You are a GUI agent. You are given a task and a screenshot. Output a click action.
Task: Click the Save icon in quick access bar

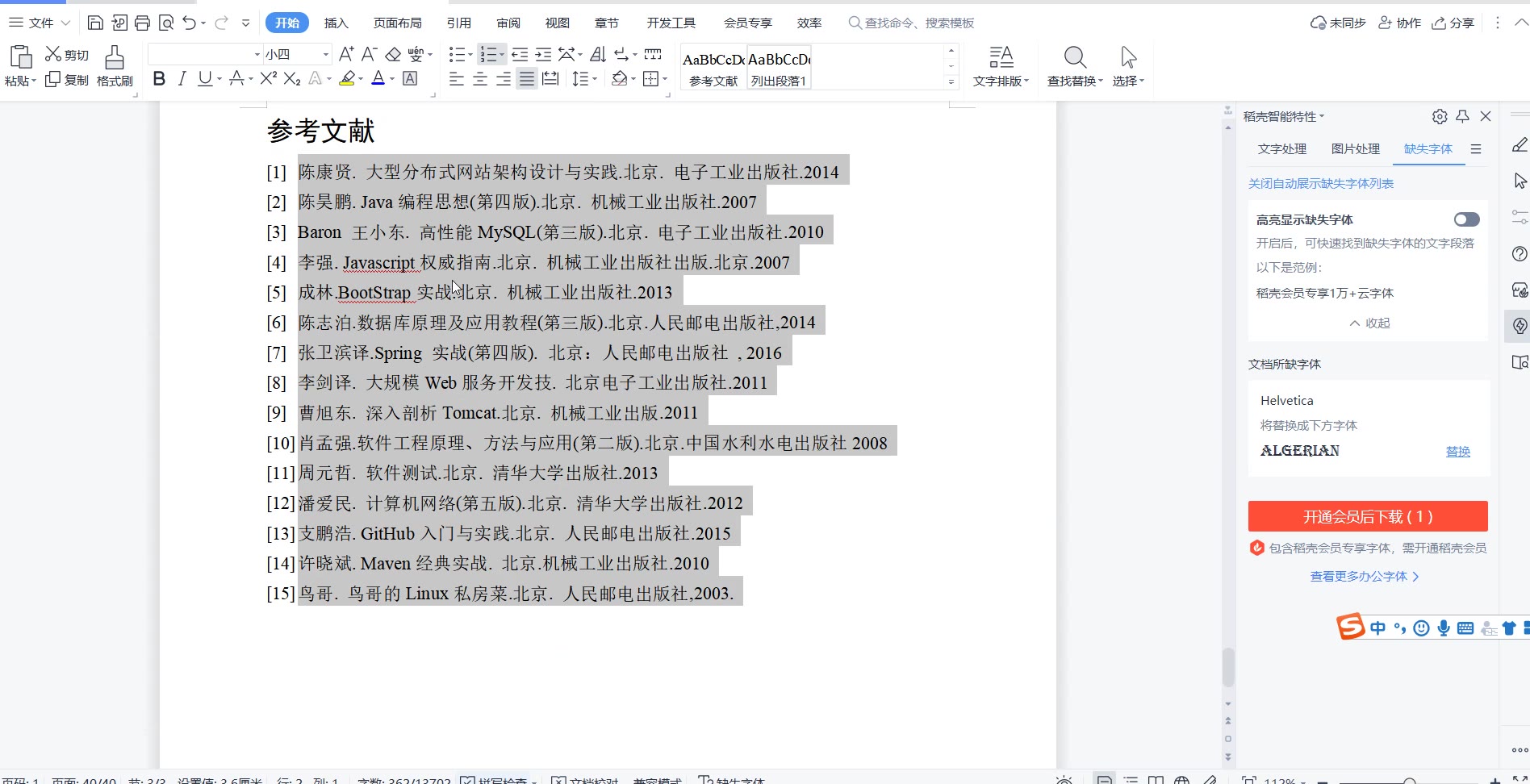(x=95, y=23)
